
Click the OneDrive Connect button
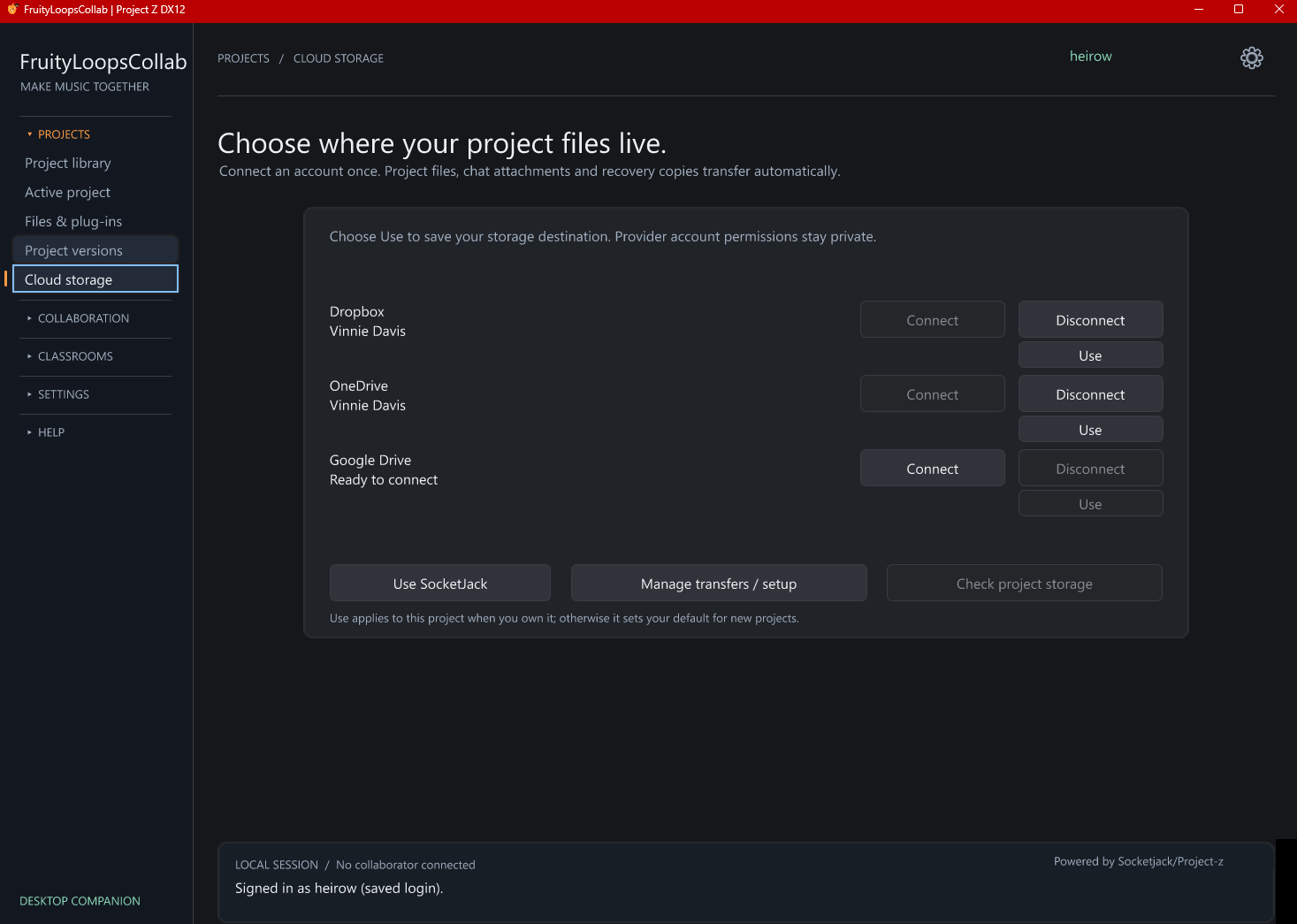pyautogui.click(x=932, y=394)
